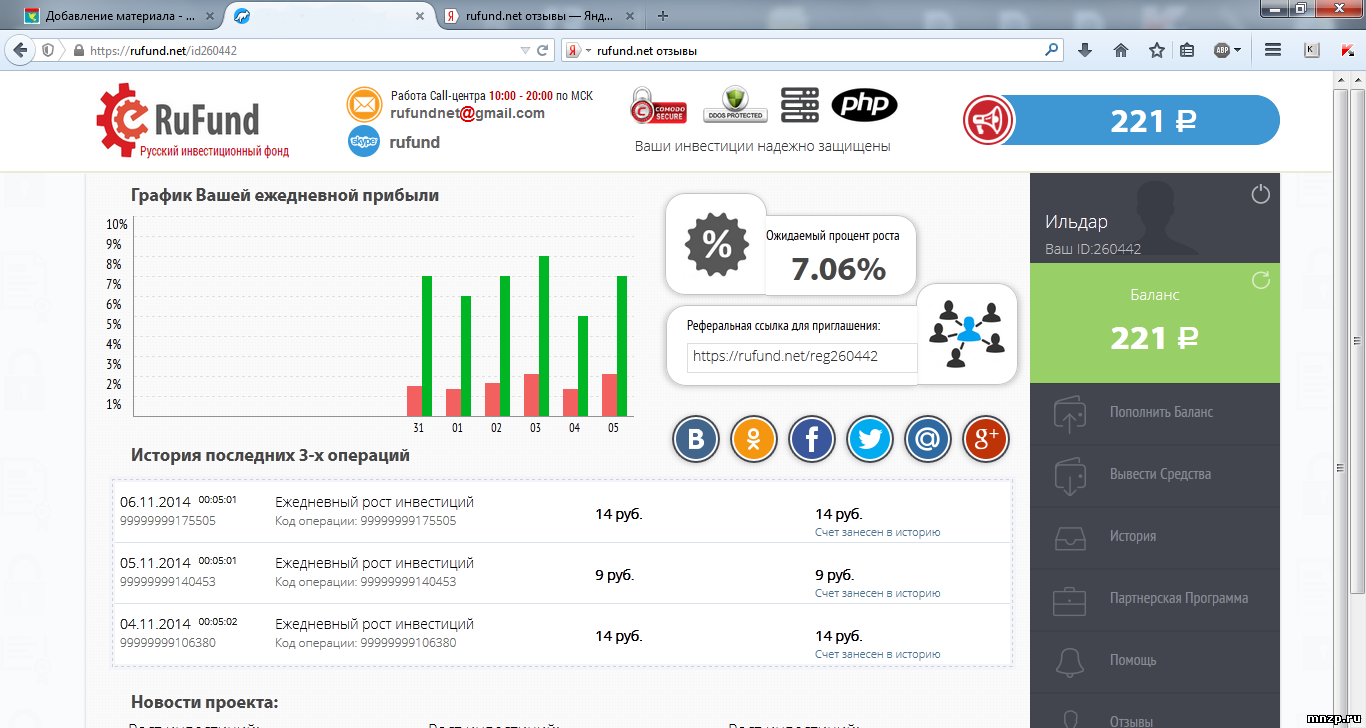Image resolution: width=1366 pixels, height=728 pixels.
Task: Click the '9 руб.' amount next to 'Ежедневный рост инвестиций'
Action: (x=615, y=575)
